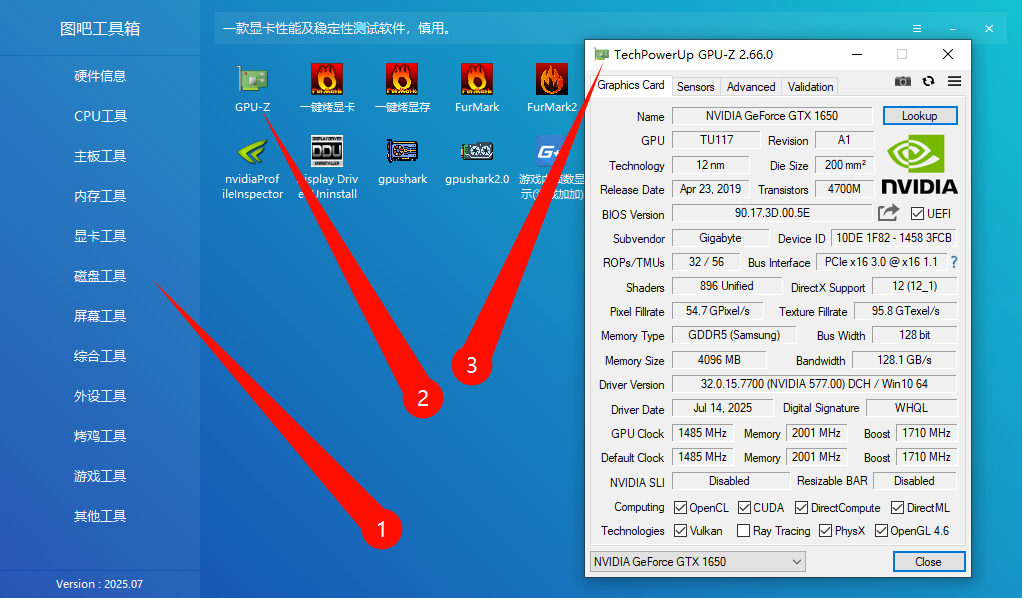The width and height of the screenshot is (1022, 598).
Task: Click the Bus Interface question mark
Action: pyautogui.click(x=954, y=262)
